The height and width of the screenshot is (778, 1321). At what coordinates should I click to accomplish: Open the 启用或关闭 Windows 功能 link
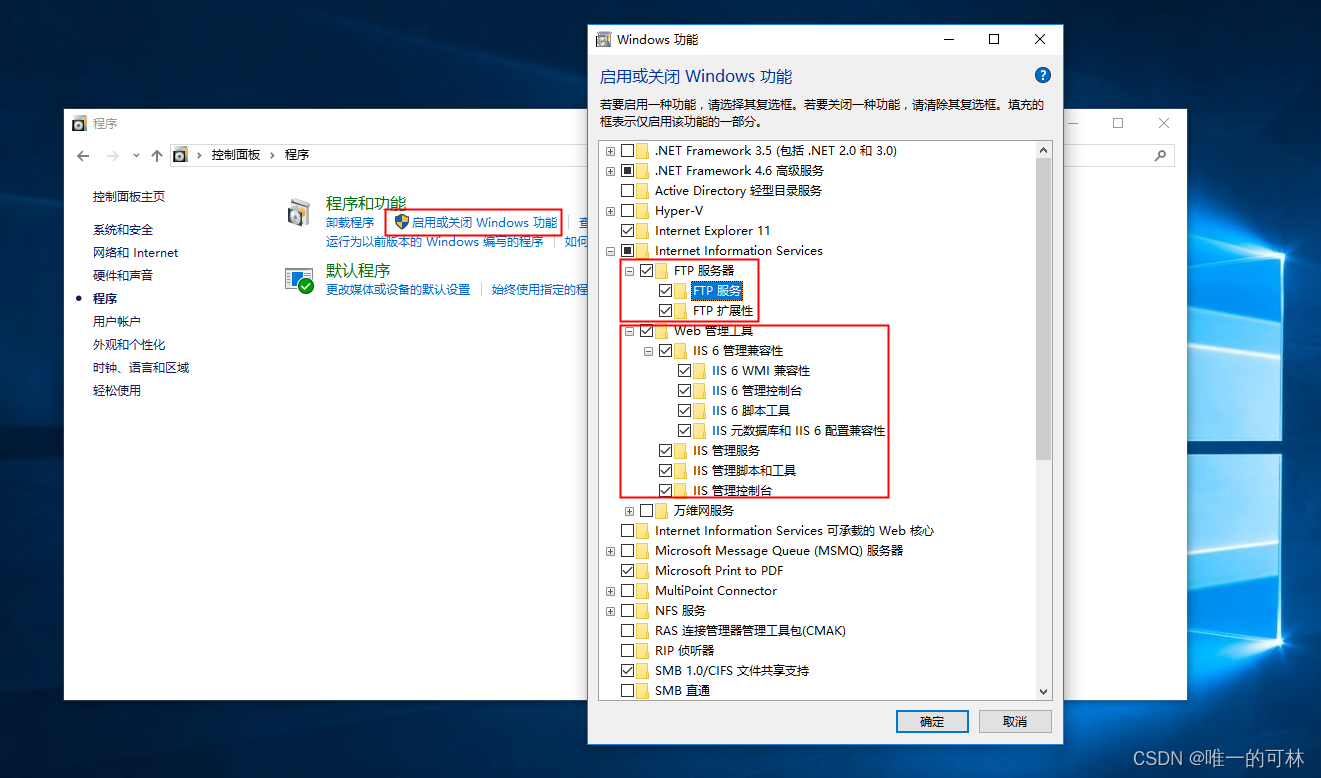pos(485,222)
